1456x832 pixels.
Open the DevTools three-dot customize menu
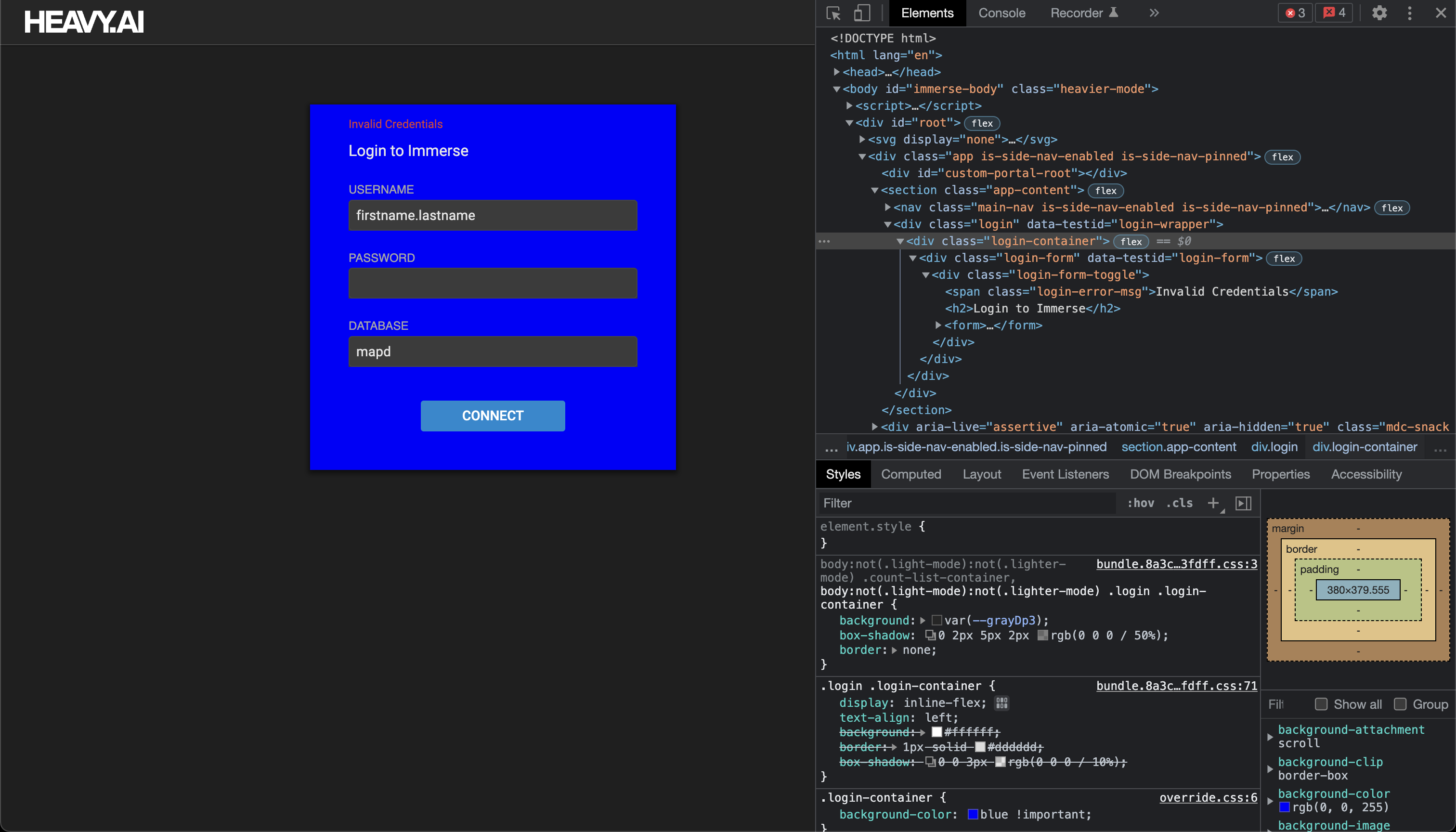pos(1410,13)
